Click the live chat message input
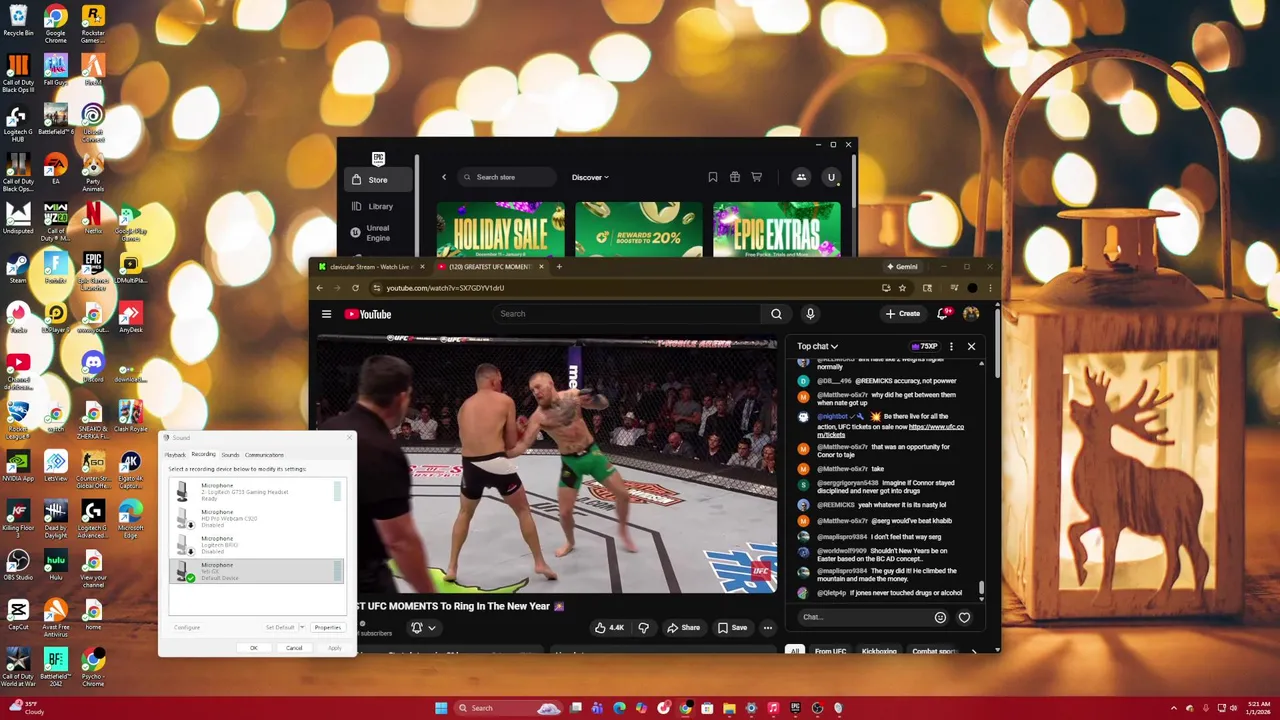Screen dimensions: 1280x720 pos(863,617)
